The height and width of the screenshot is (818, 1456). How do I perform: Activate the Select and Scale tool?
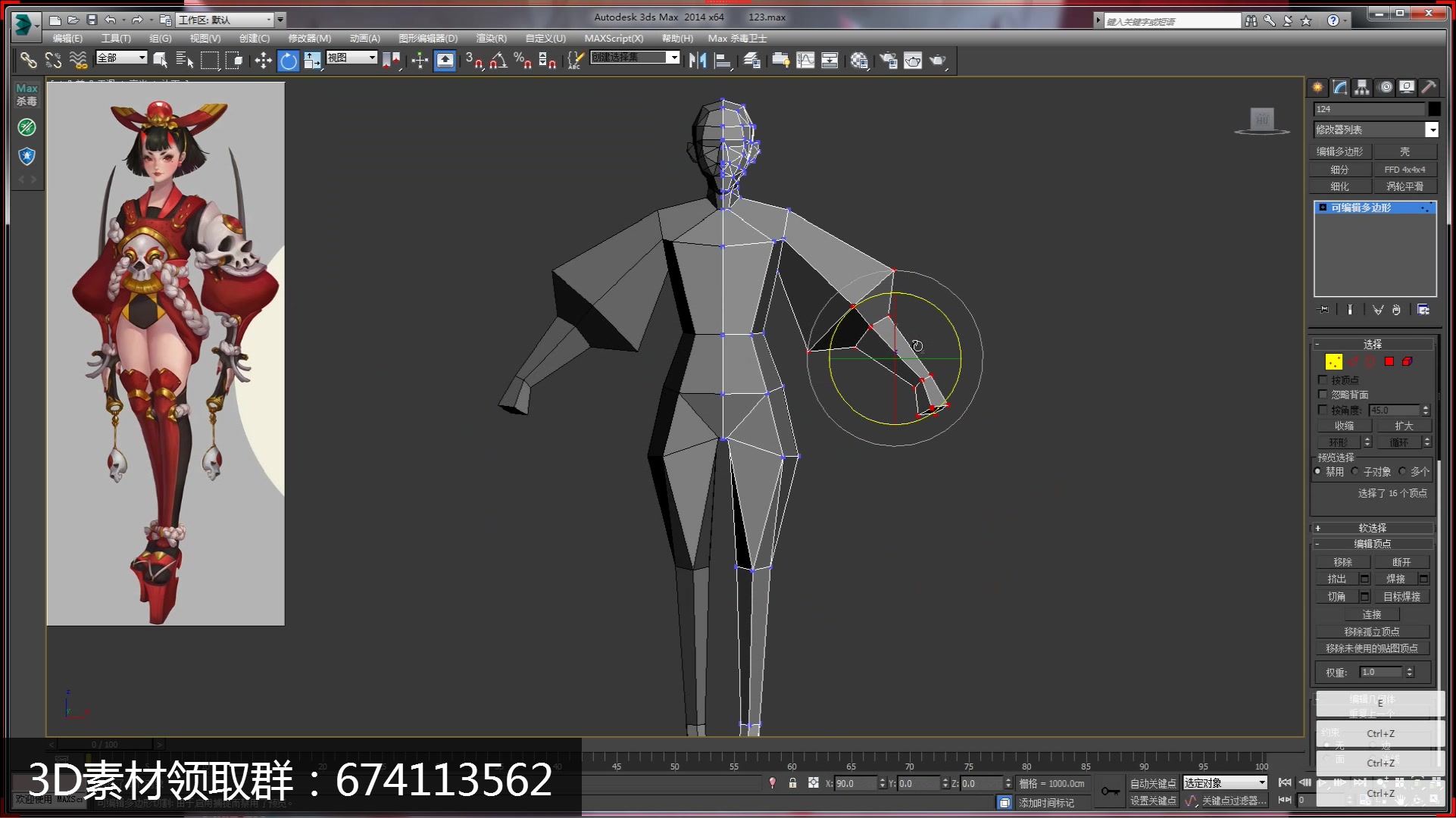[312, 60]
